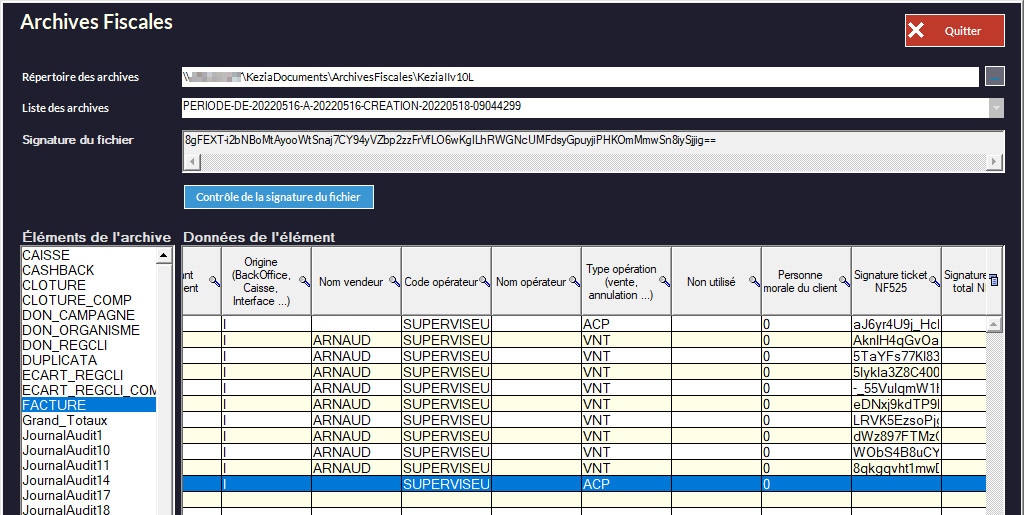Click the search icon in Origine column

point(303,283)
